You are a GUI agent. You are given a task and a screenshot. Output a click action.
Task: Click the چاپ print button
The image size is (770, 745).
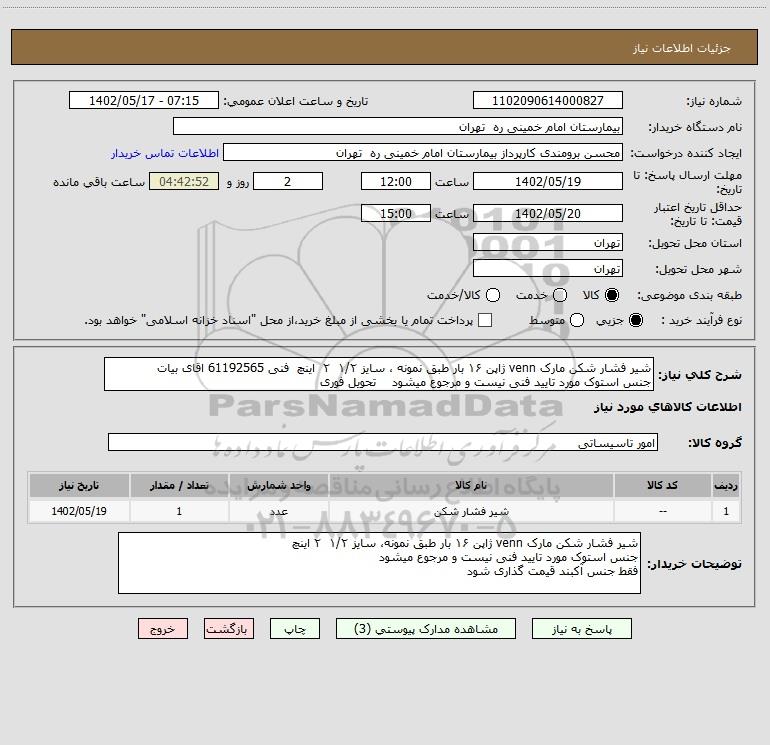pyautogui.click(x=295, y=629)
